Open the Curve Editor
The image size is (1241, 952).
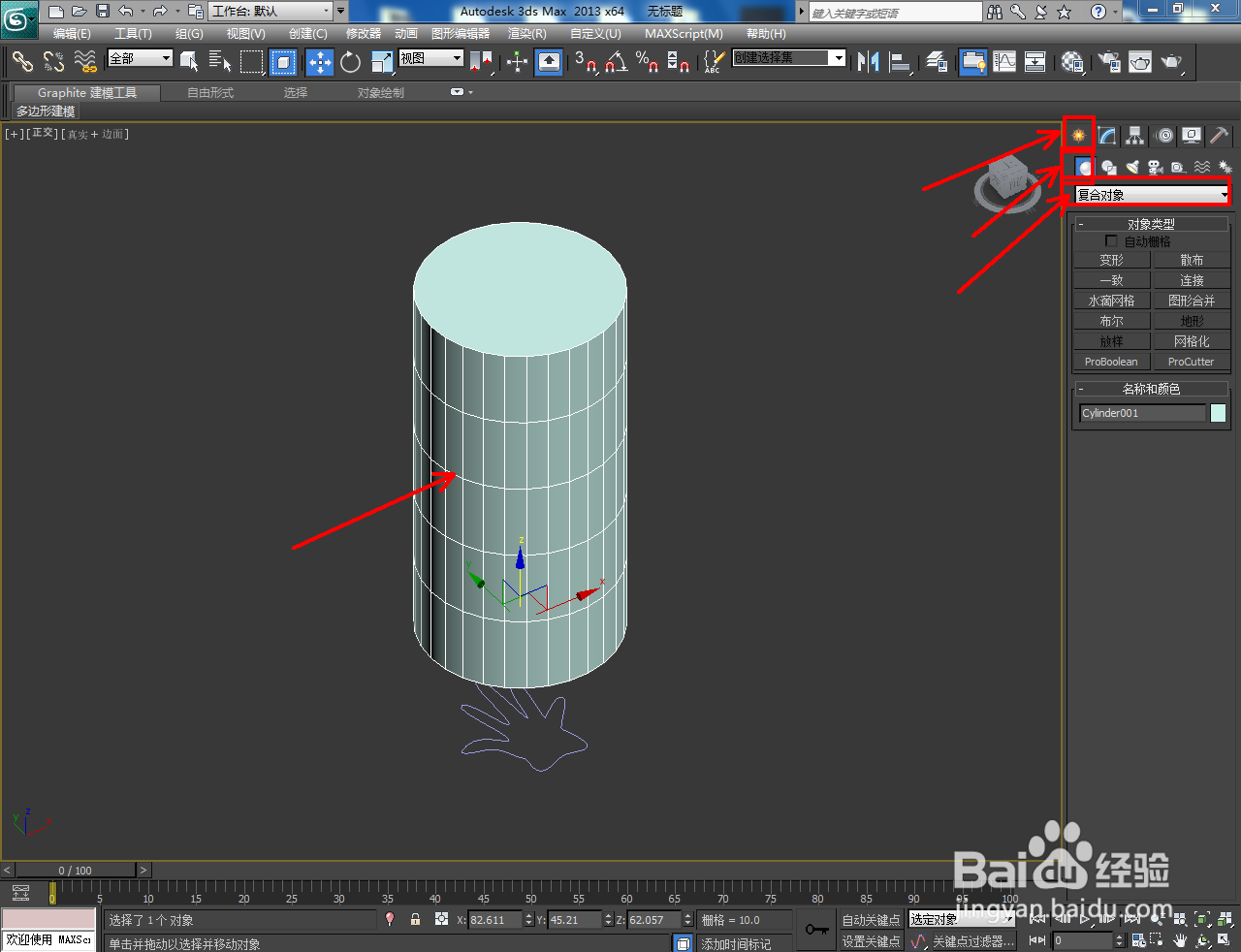click(x=1004, y=62)
